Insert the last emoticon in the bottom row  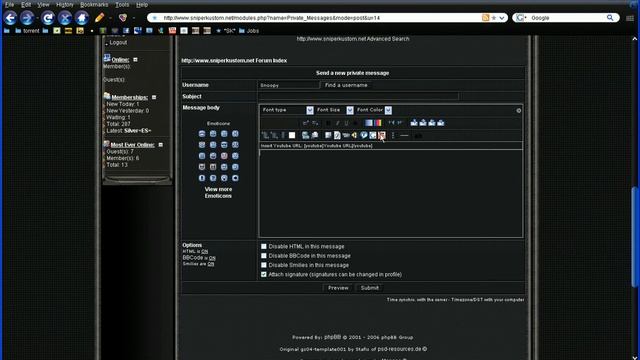pos(235,178)
